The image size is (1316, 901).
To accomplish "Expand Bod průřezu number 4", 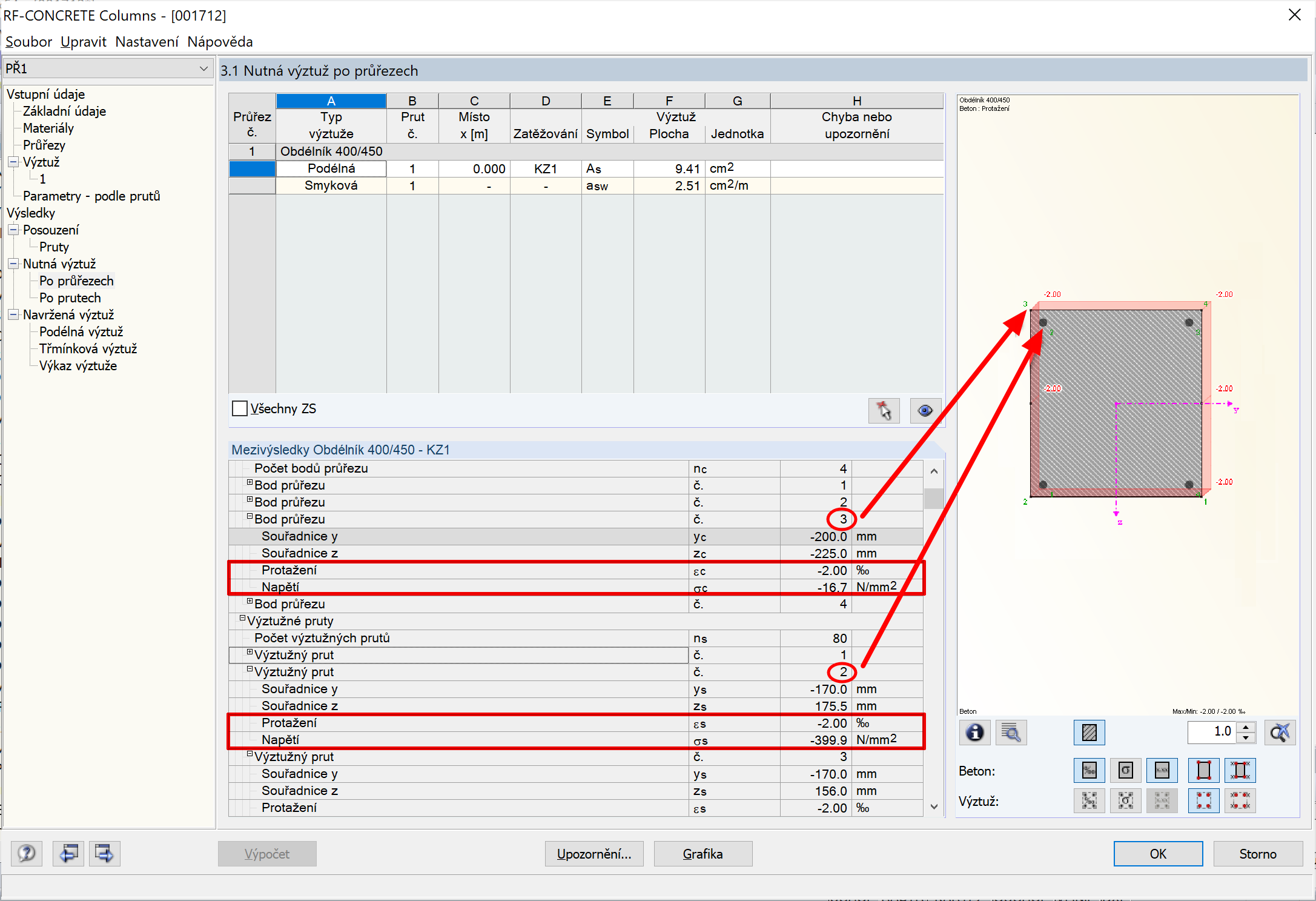I will (250, 602).
